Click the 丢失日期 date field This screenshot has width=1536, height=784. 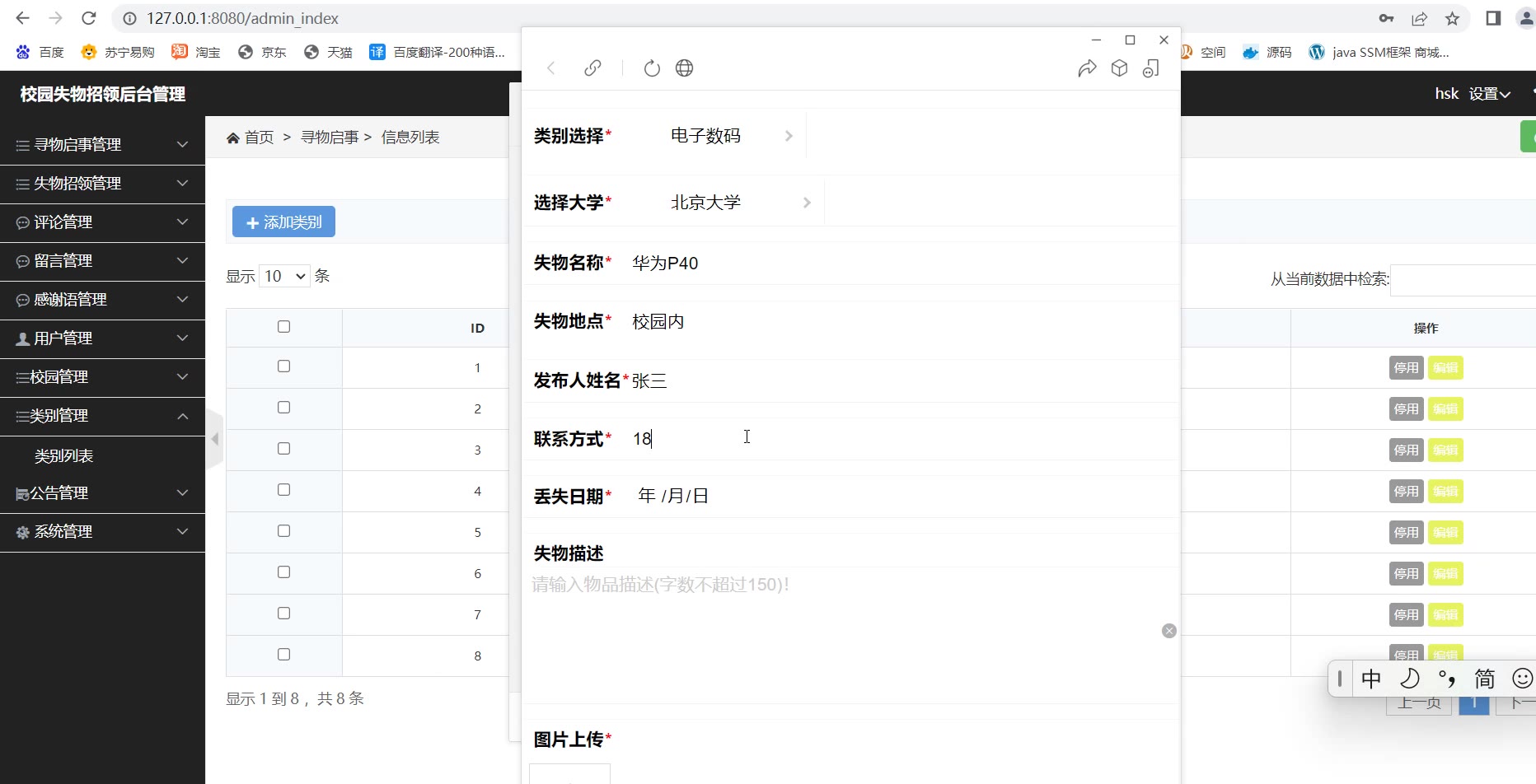pos(673,496)
